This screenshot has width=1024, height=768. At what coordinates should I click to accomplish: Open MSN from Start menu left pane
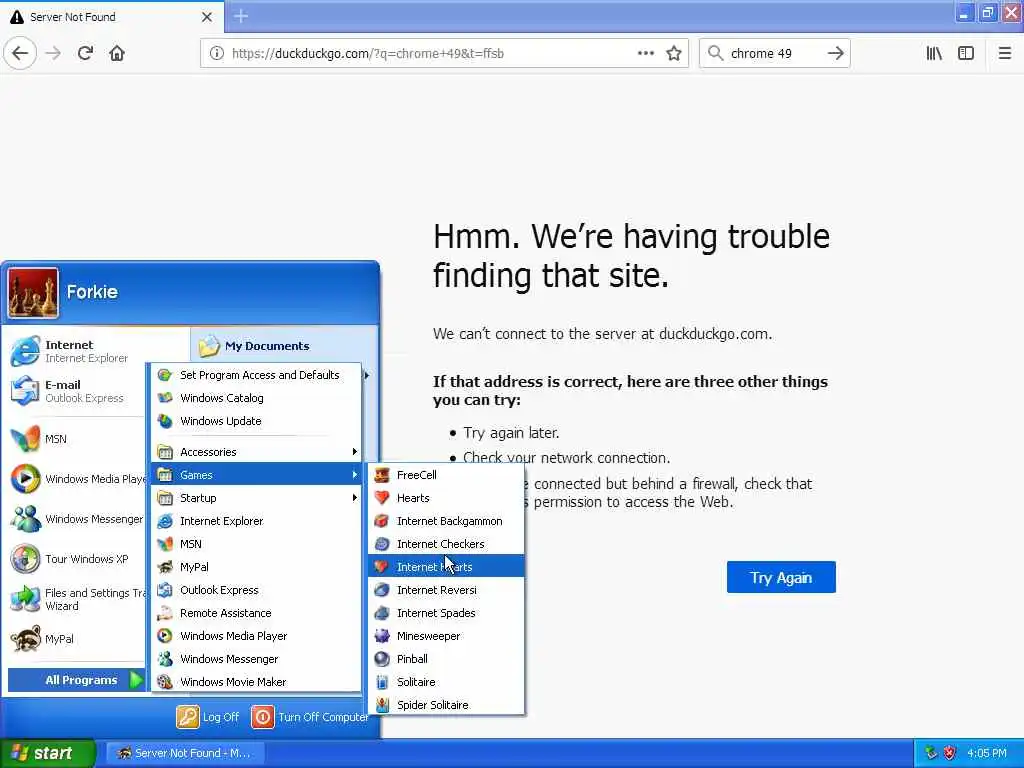(77, 439)
